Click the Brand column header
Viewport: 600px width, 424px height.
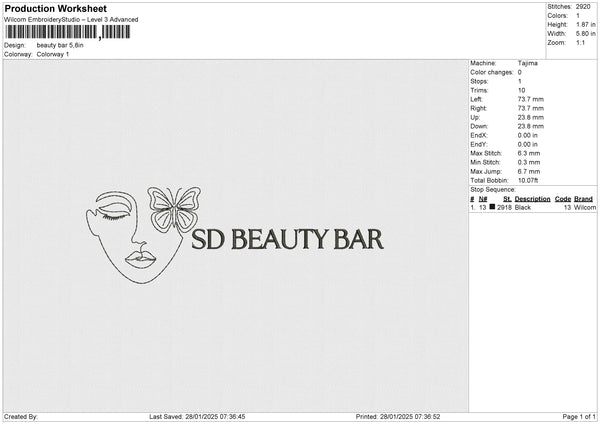(585, 199)
